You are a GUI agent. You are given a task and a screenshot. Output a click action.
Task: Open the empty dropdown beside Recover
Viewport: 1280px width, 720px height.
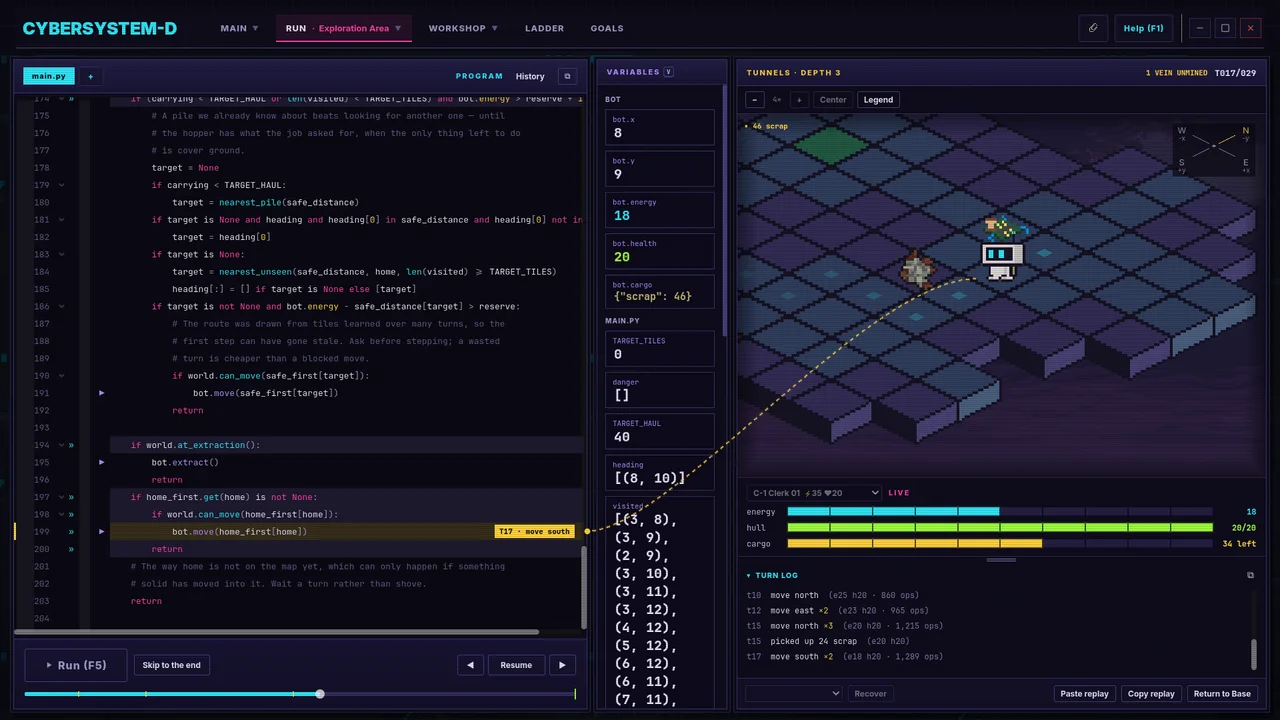795,693
